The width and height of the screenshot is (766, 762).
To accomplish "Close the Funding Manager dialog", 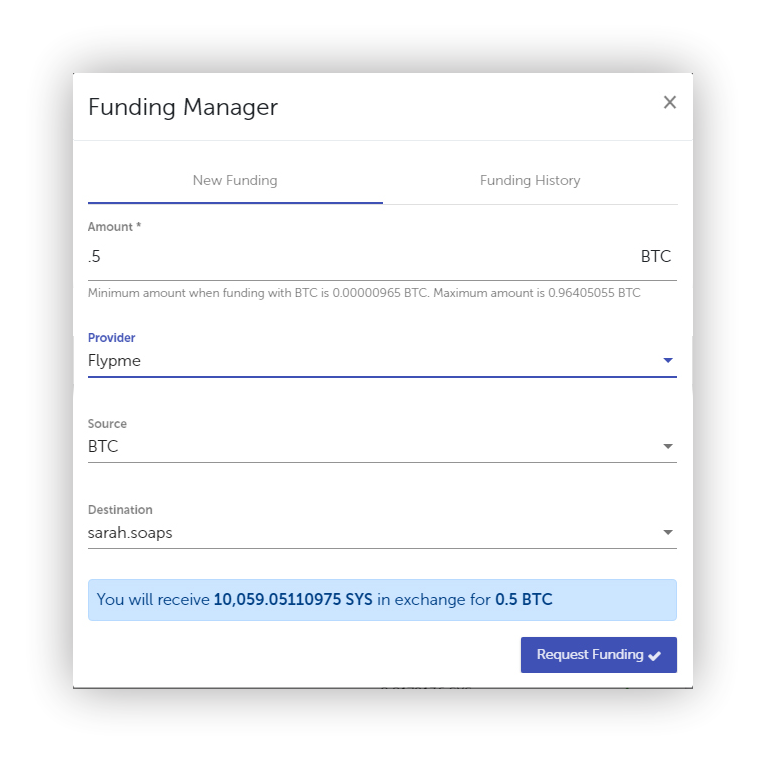I will 670,102.
